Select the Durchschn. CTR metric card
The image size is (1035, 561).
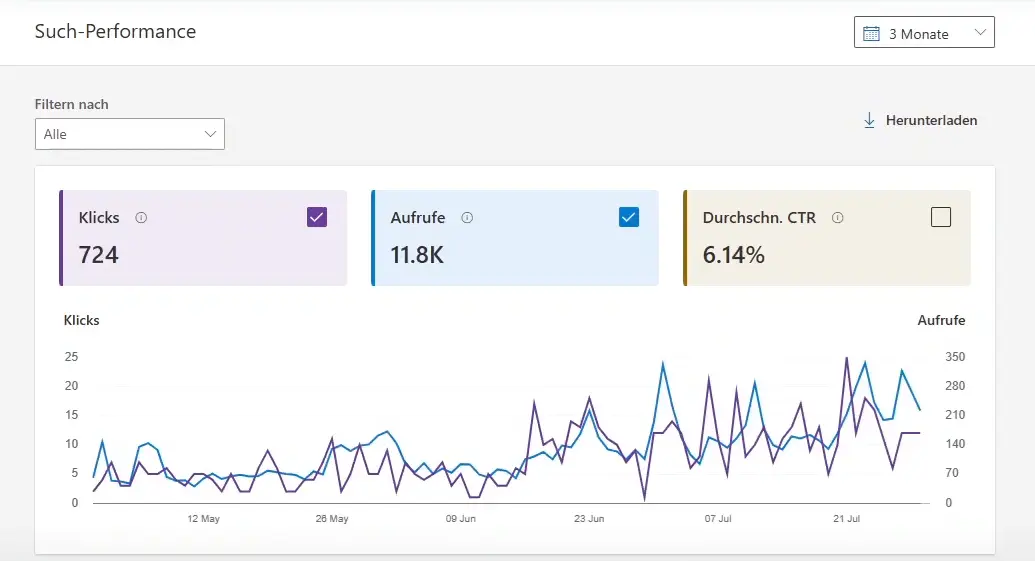827,238
